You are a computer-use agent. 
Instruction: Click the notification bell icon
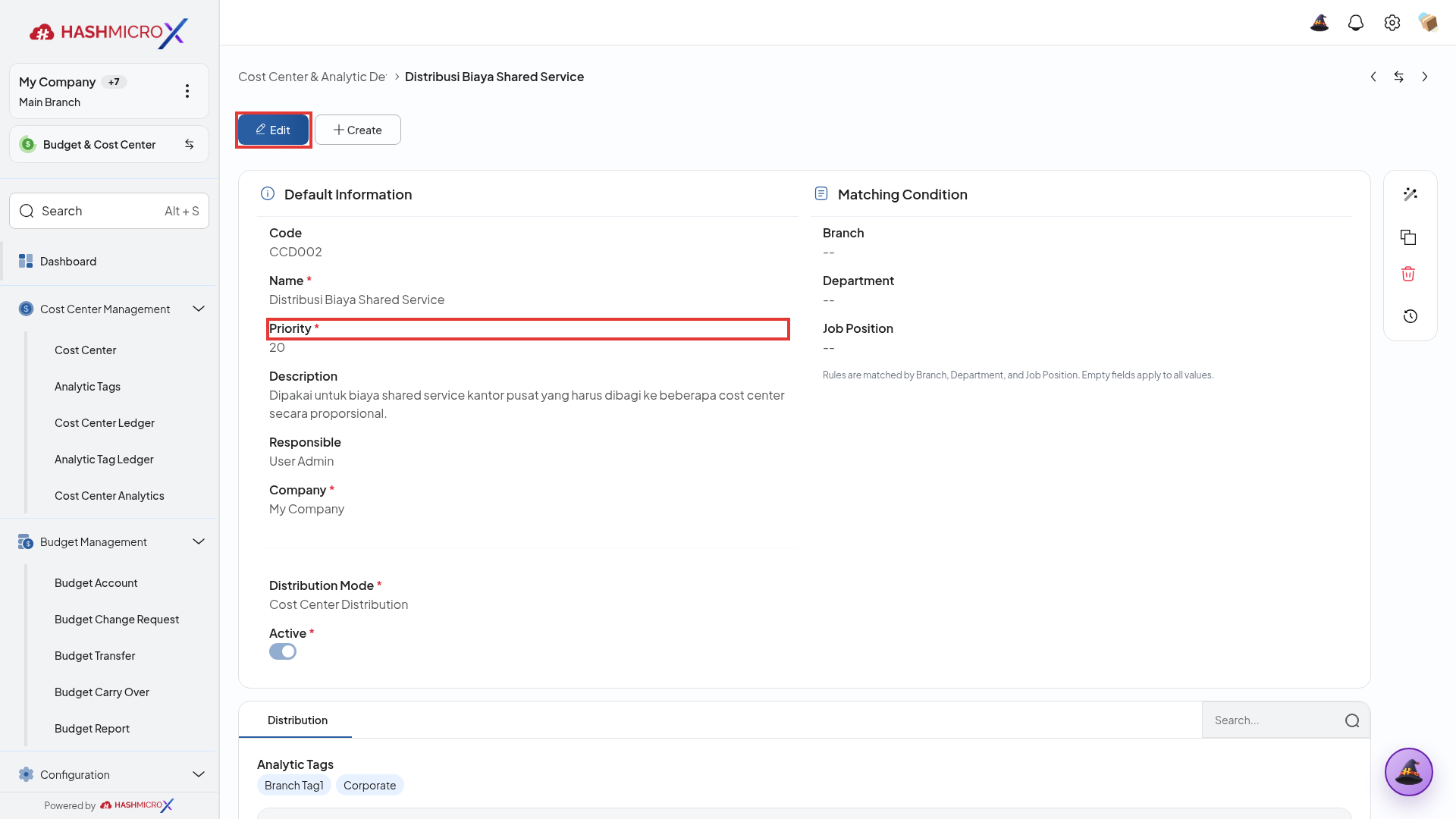pyautogui.click(x=1356, y=23)
